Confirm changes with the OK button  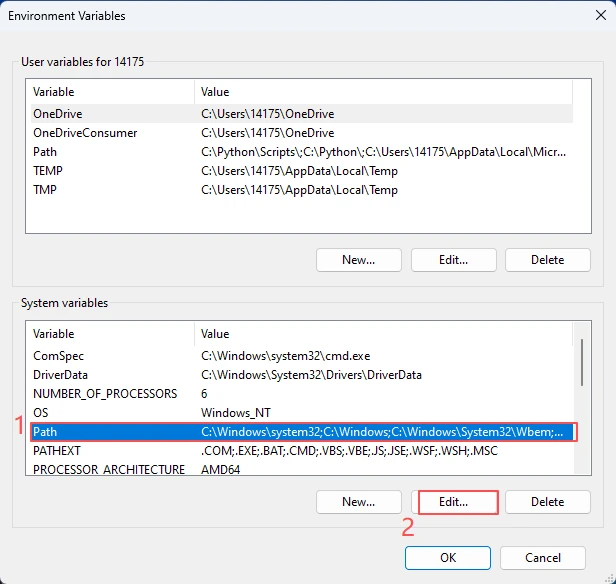[x=448, y=557]
